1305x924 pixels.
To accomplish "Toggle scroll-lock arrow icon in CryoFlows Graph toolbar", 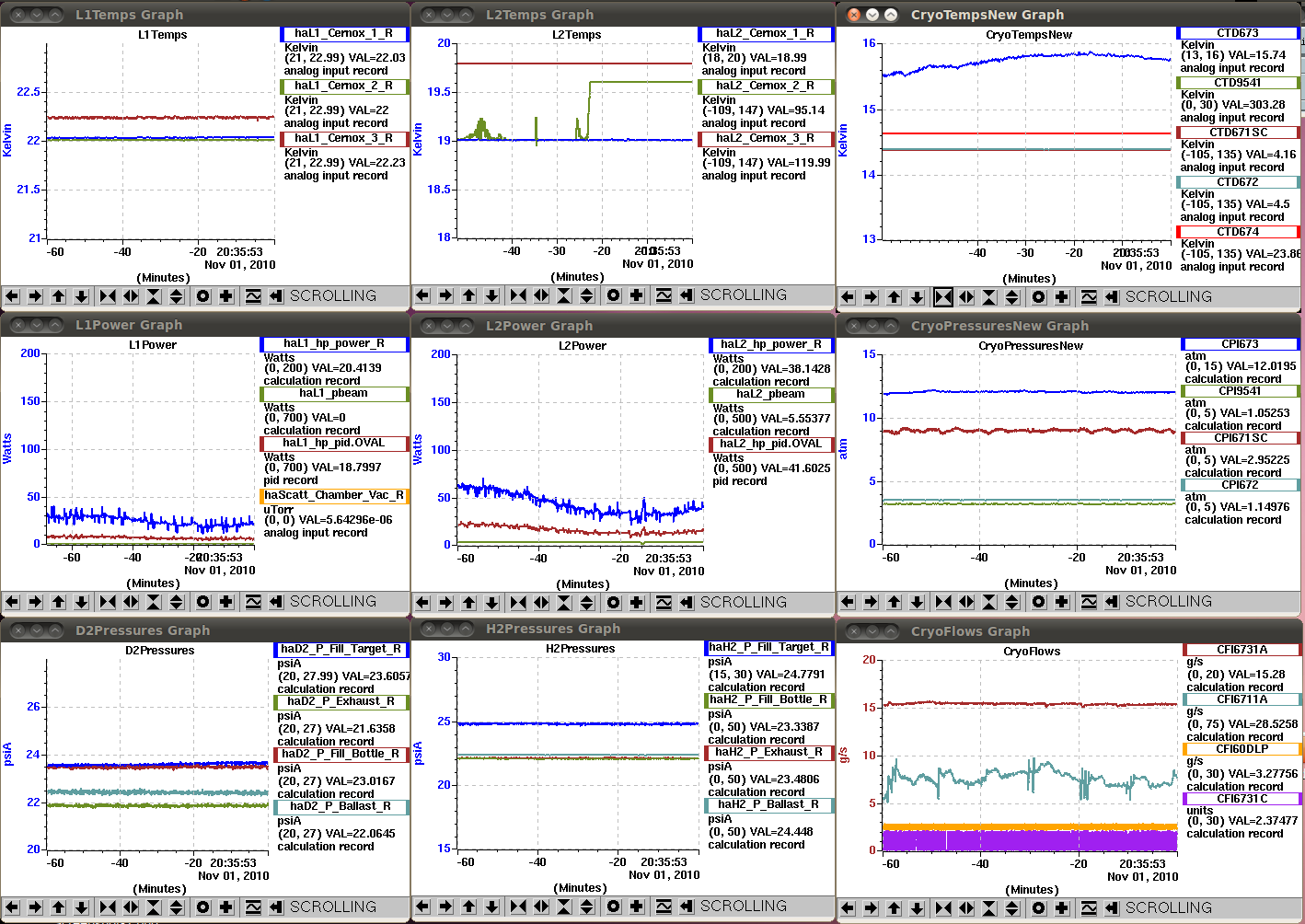I will click(x=1111, y=908).
